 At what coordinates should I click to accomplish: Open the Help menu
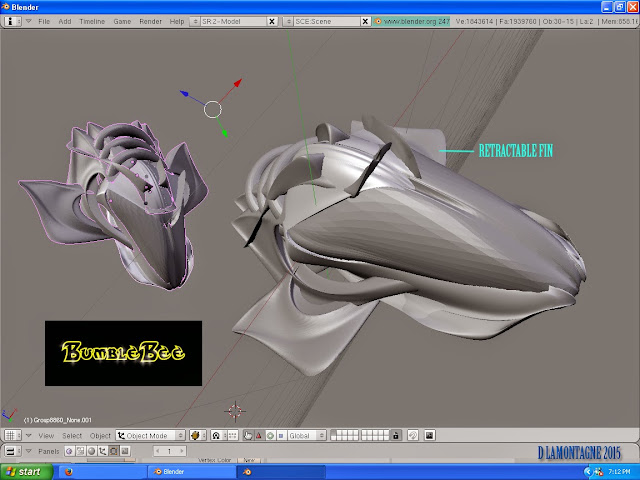[177, 21]
